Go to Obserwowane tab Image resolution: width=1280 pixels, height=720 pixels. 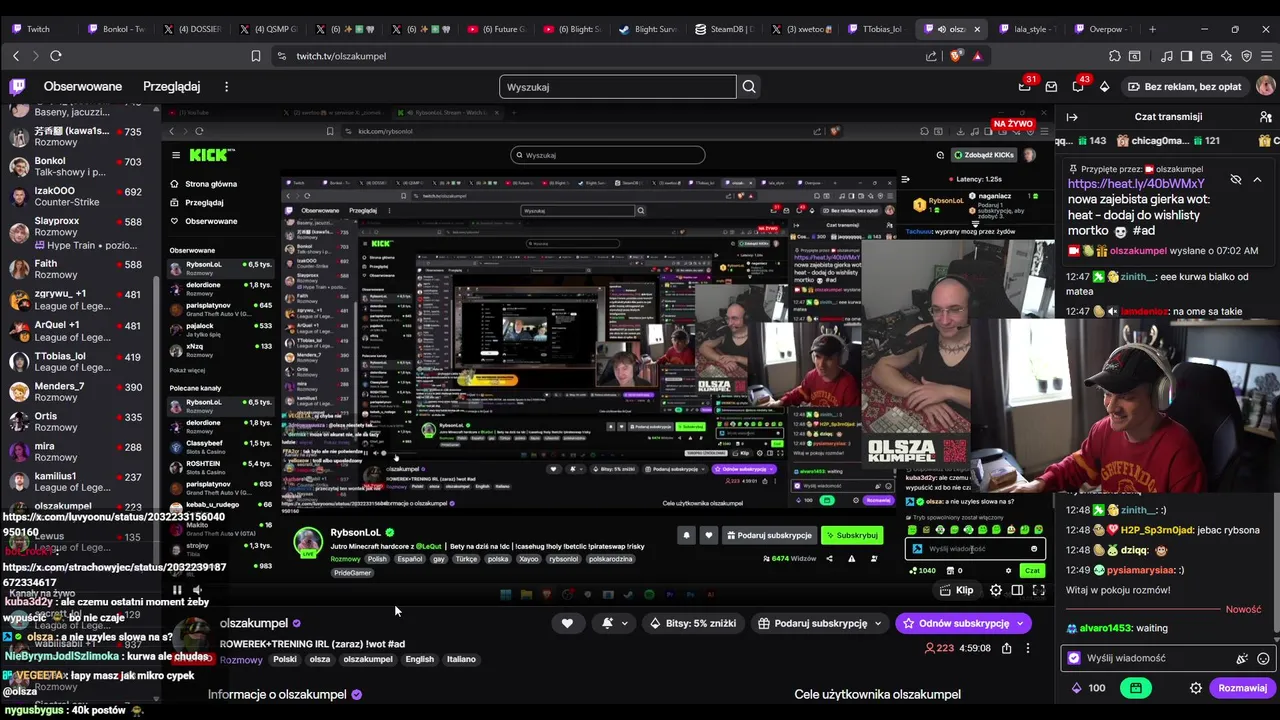(x=83, y=87)
